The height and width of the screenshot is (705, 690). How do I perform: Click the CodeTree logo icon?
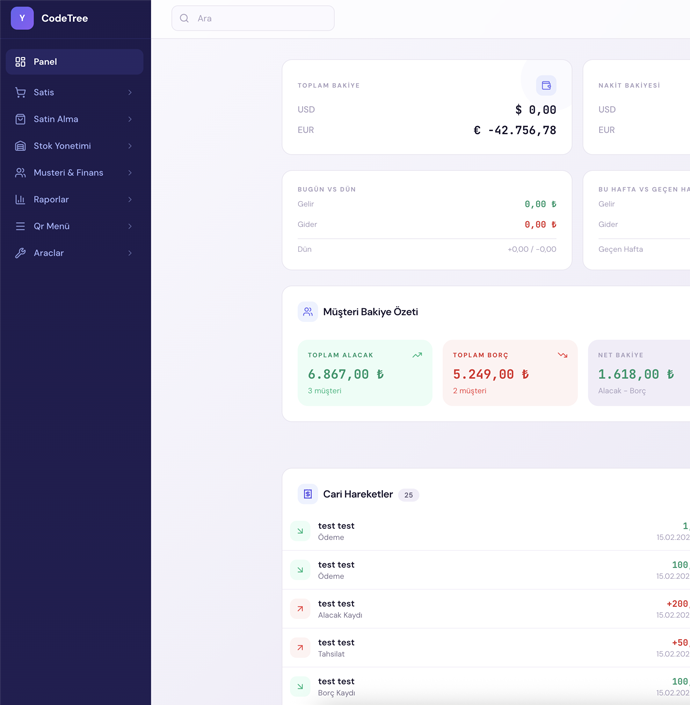(x=22, y=18)
